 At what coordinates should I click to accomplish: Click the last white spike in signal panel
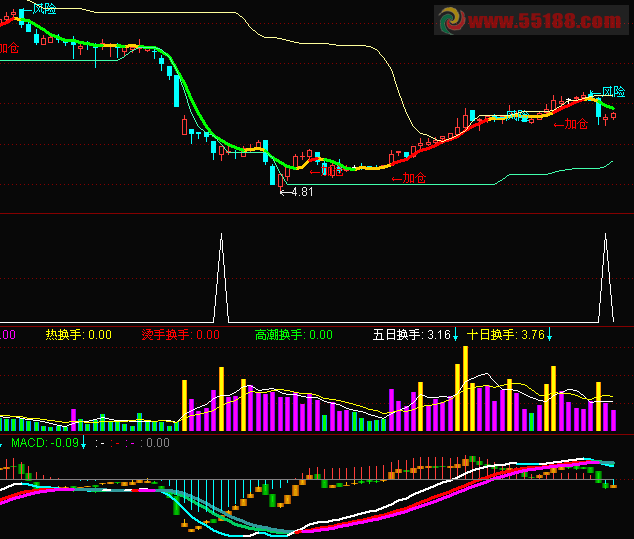click(x=606, y=277)
